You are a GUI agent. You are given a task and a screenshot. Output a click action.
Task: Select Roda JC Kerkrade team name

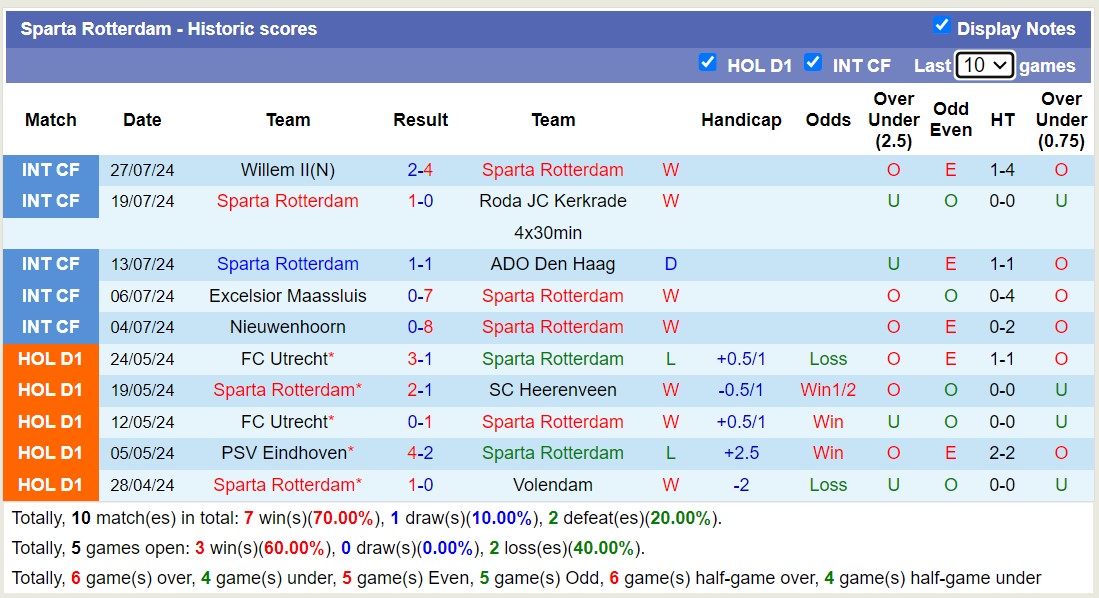click(553, 201)
